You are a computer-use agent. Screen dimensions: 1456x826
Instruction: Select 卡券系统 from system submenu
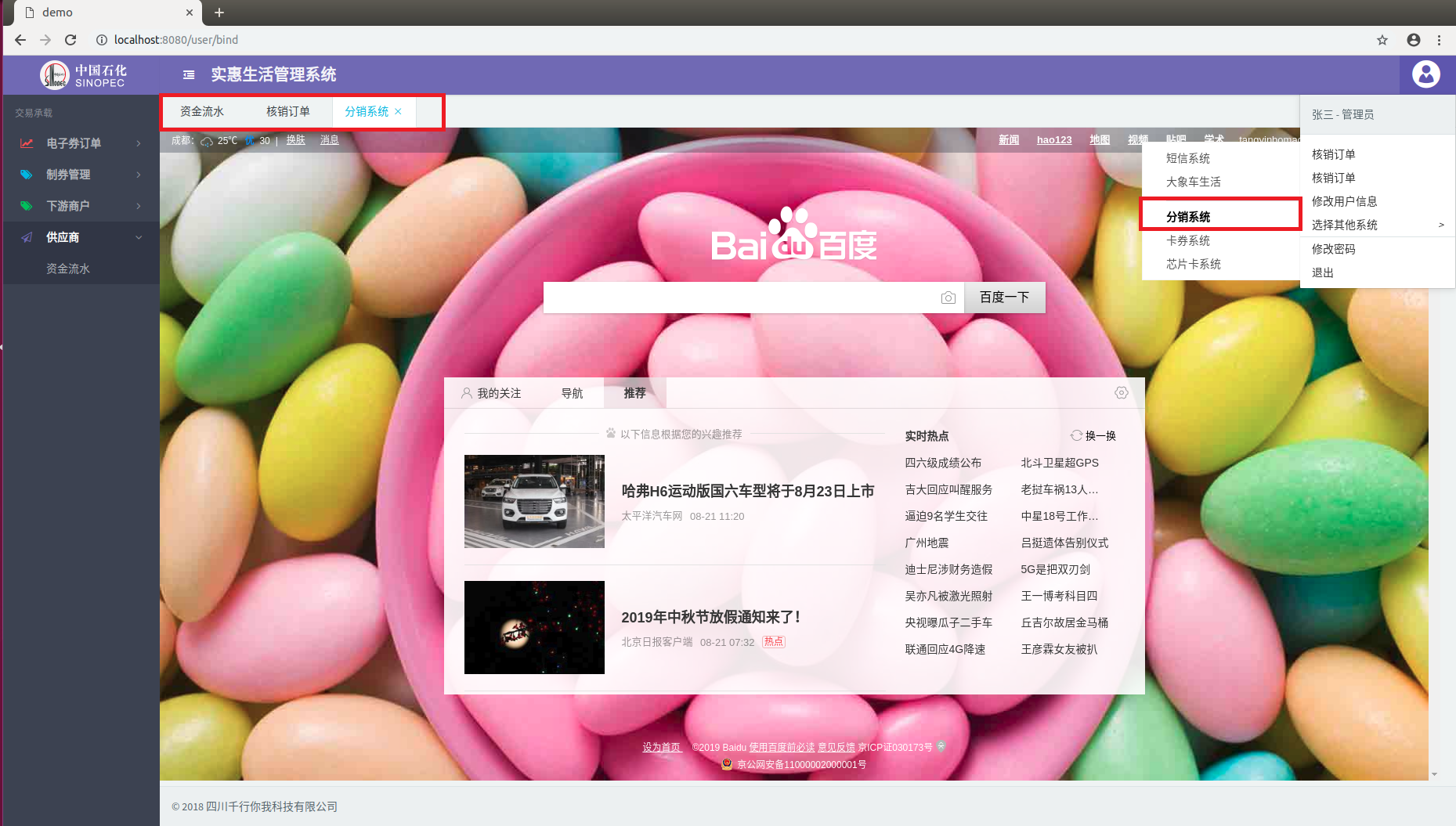1188,240
